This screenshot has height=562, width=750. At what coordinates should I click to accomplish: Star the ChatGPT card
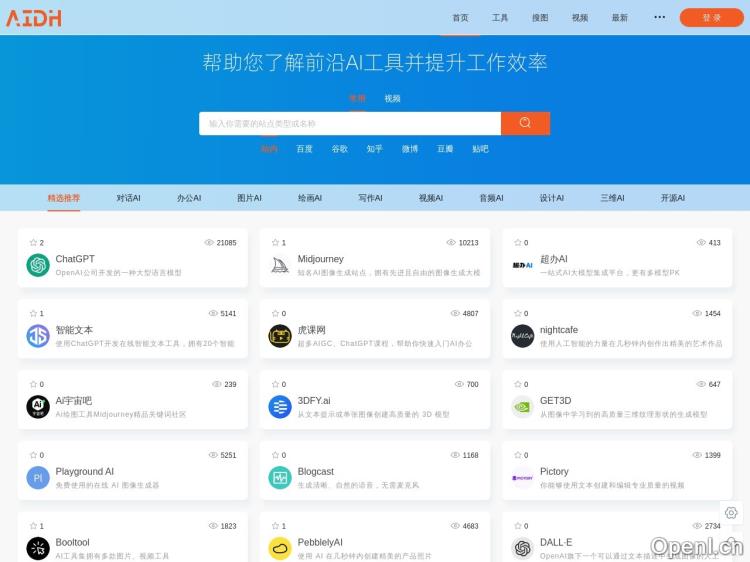click(33, 242)
